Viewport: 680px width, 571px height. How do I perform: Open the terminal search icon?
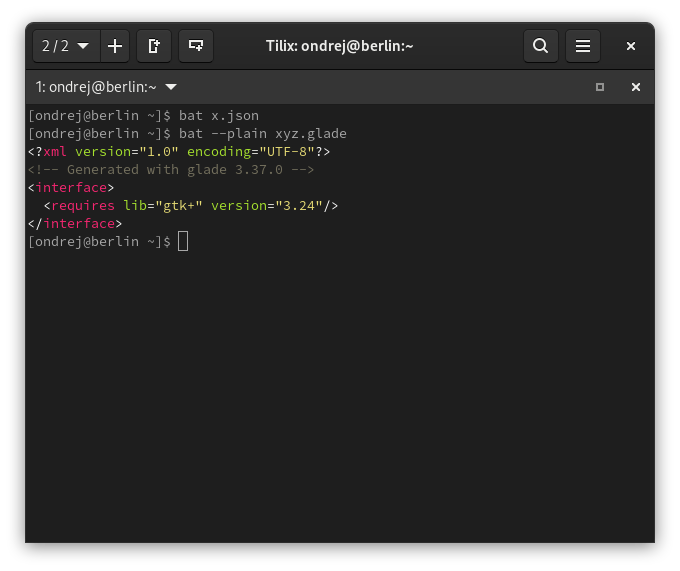point(540,46)
